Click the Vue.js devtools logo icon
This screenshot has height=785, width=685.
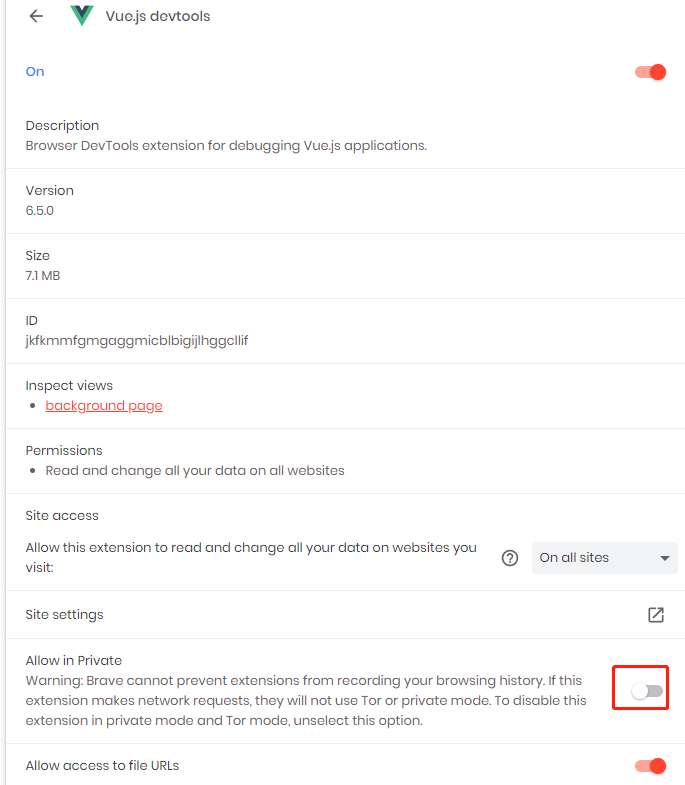pos(82,16)
